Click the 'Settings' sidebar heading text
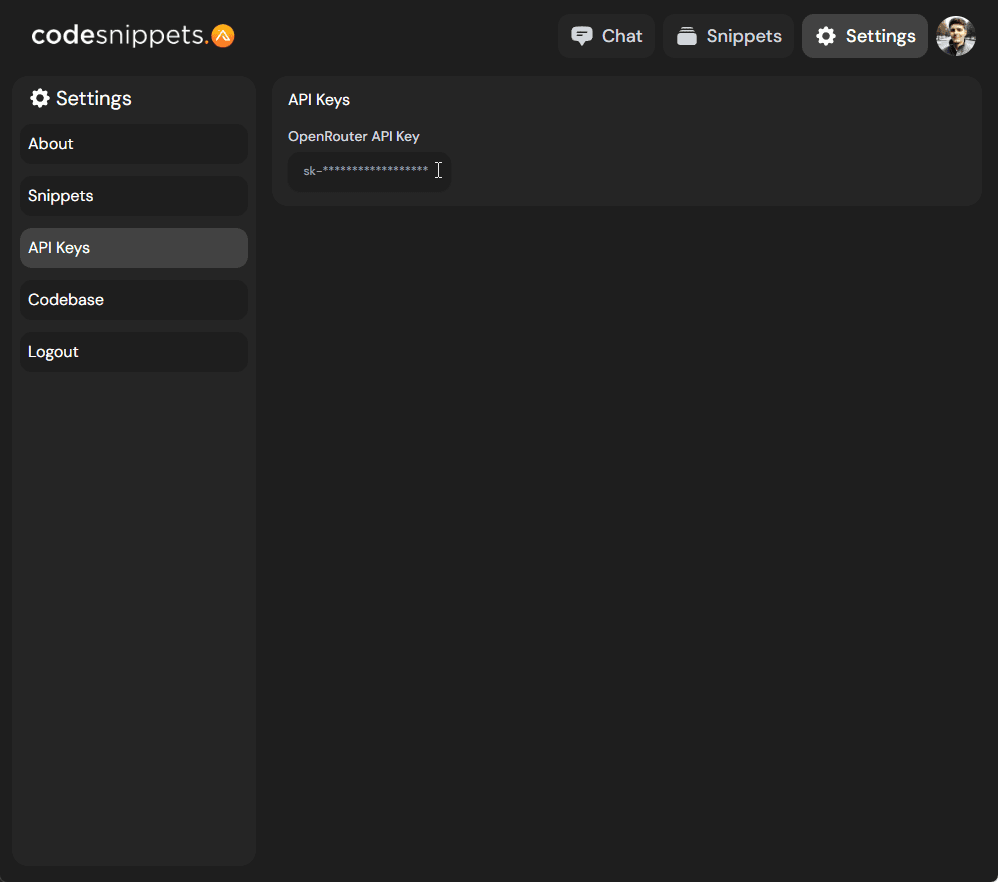 click(94, 98)
